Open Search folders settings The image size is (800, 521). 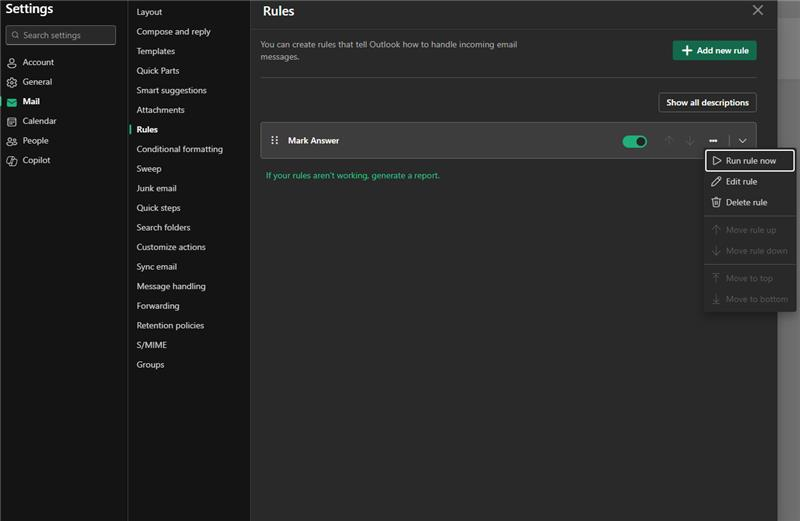tap(163, 228)
